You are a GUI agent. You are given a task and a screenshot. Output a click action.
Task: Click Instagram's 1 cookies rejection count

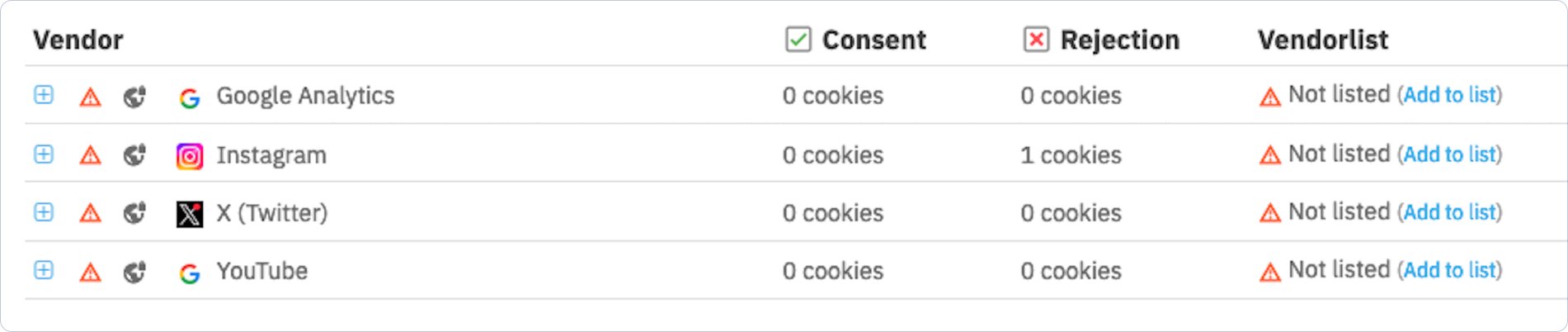1071,155
